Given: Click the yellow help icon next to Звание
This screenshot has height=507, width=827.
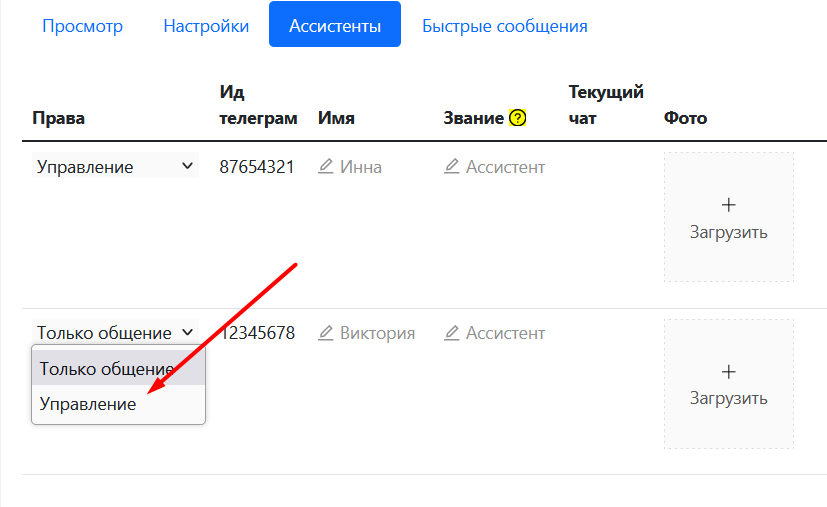Looking at the screenshot, I should pos(517,118).
